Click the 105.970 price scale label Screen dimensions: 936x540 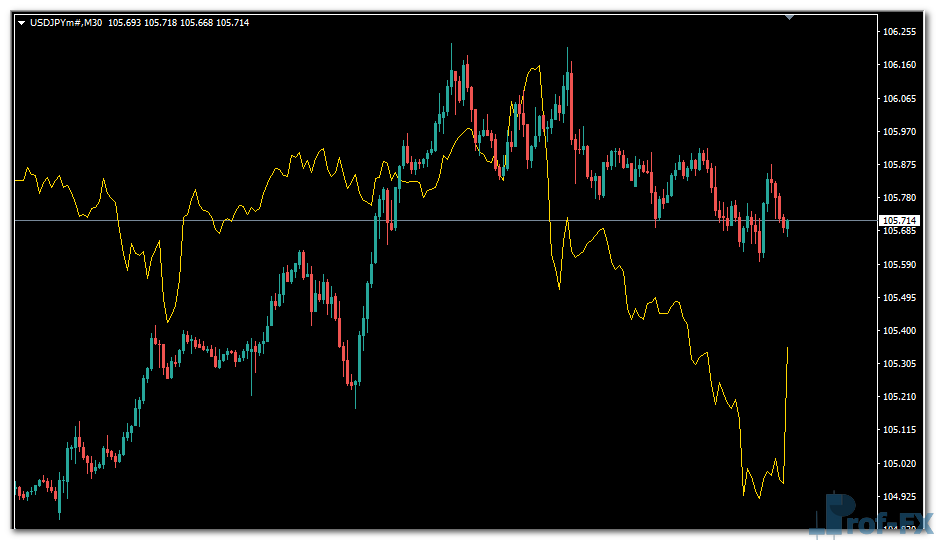pyautogui.click(x=900, y=131)
